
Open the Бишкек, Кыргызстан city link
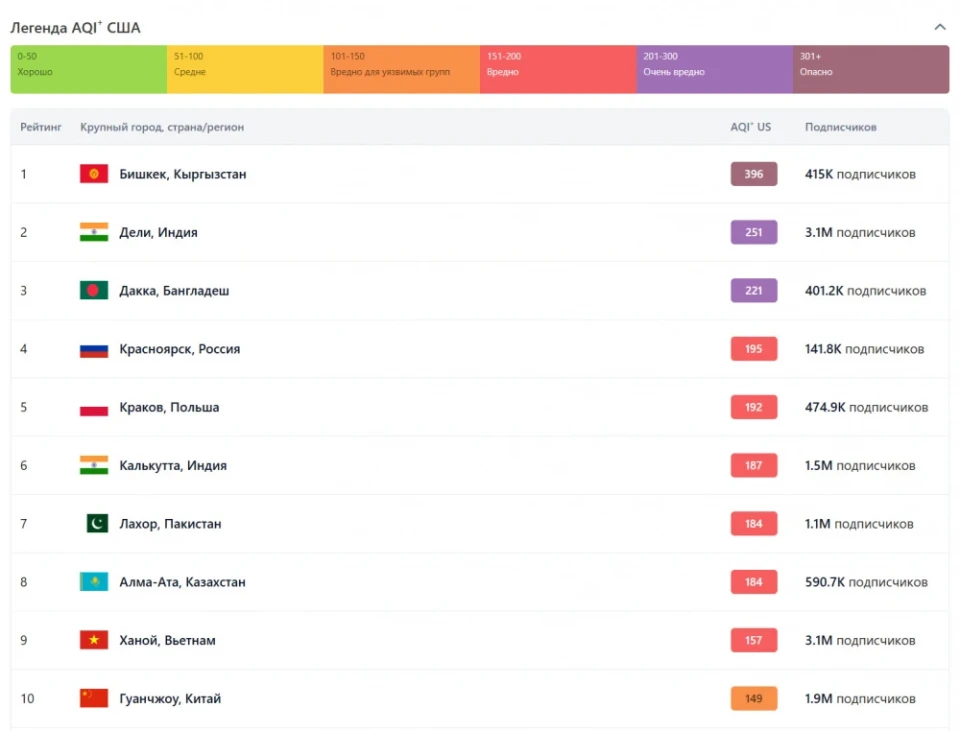tap(182, 174)
